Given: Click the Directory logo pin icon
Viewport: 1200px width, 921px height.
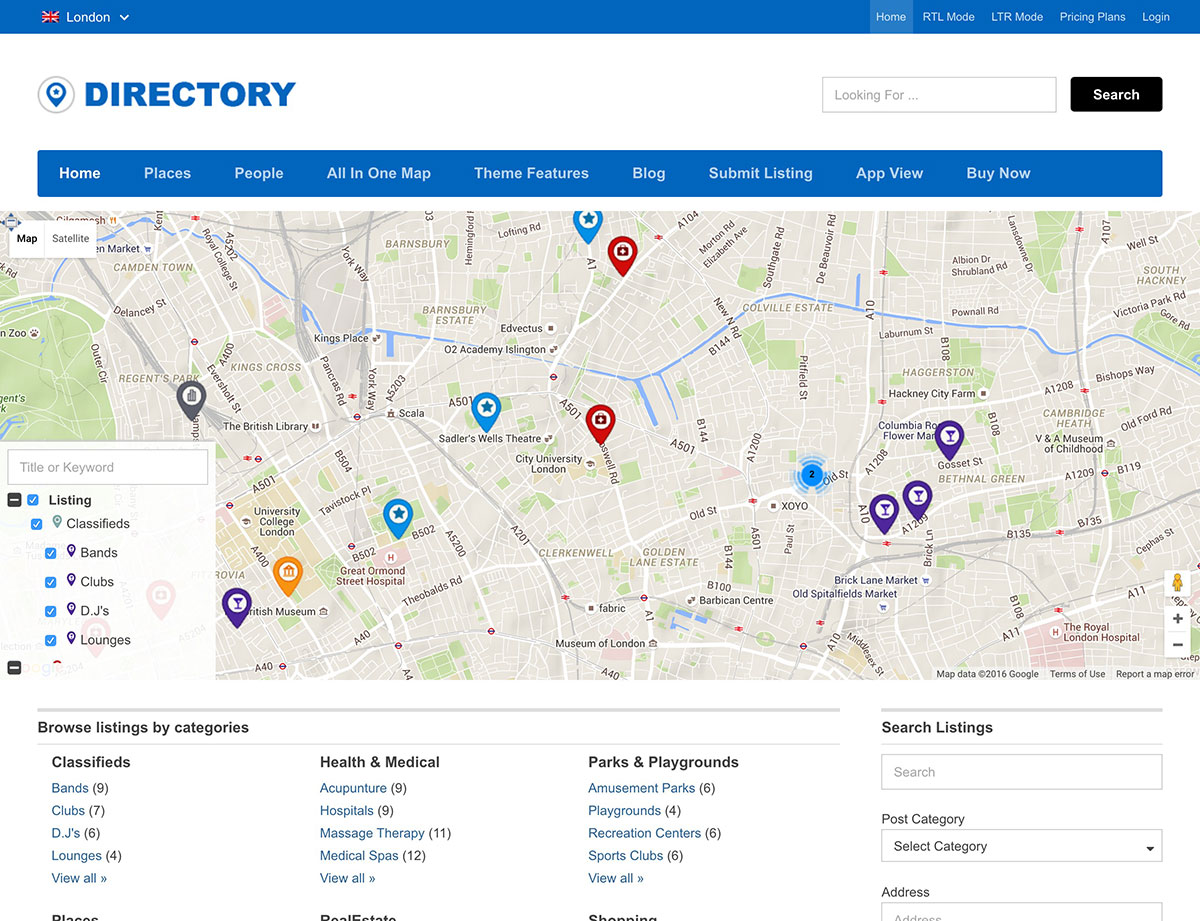Looking at the screenshot, I should 56,95.
